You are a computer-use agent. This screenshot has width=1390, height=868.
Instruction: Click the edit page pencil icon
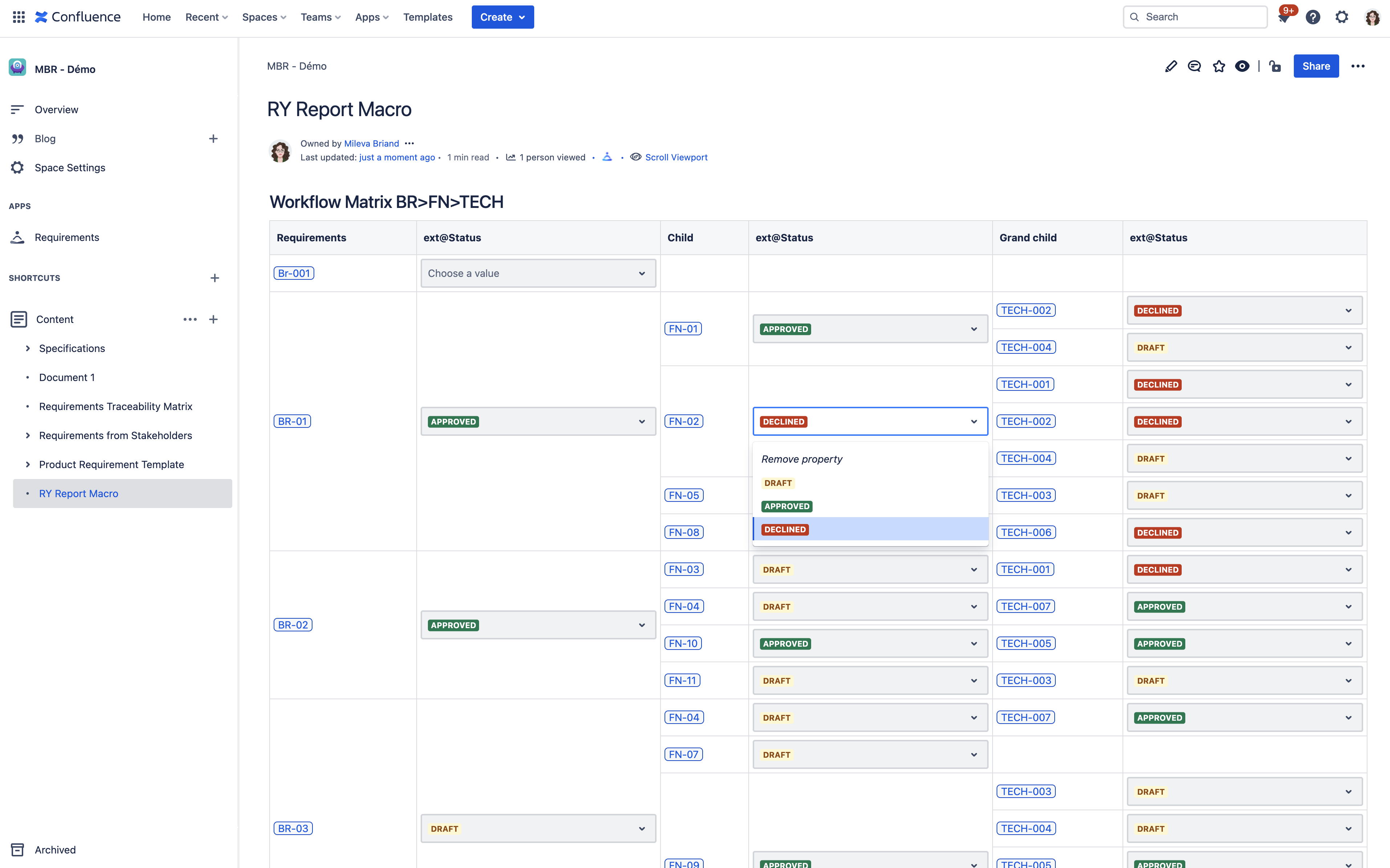coord(1171,66)
